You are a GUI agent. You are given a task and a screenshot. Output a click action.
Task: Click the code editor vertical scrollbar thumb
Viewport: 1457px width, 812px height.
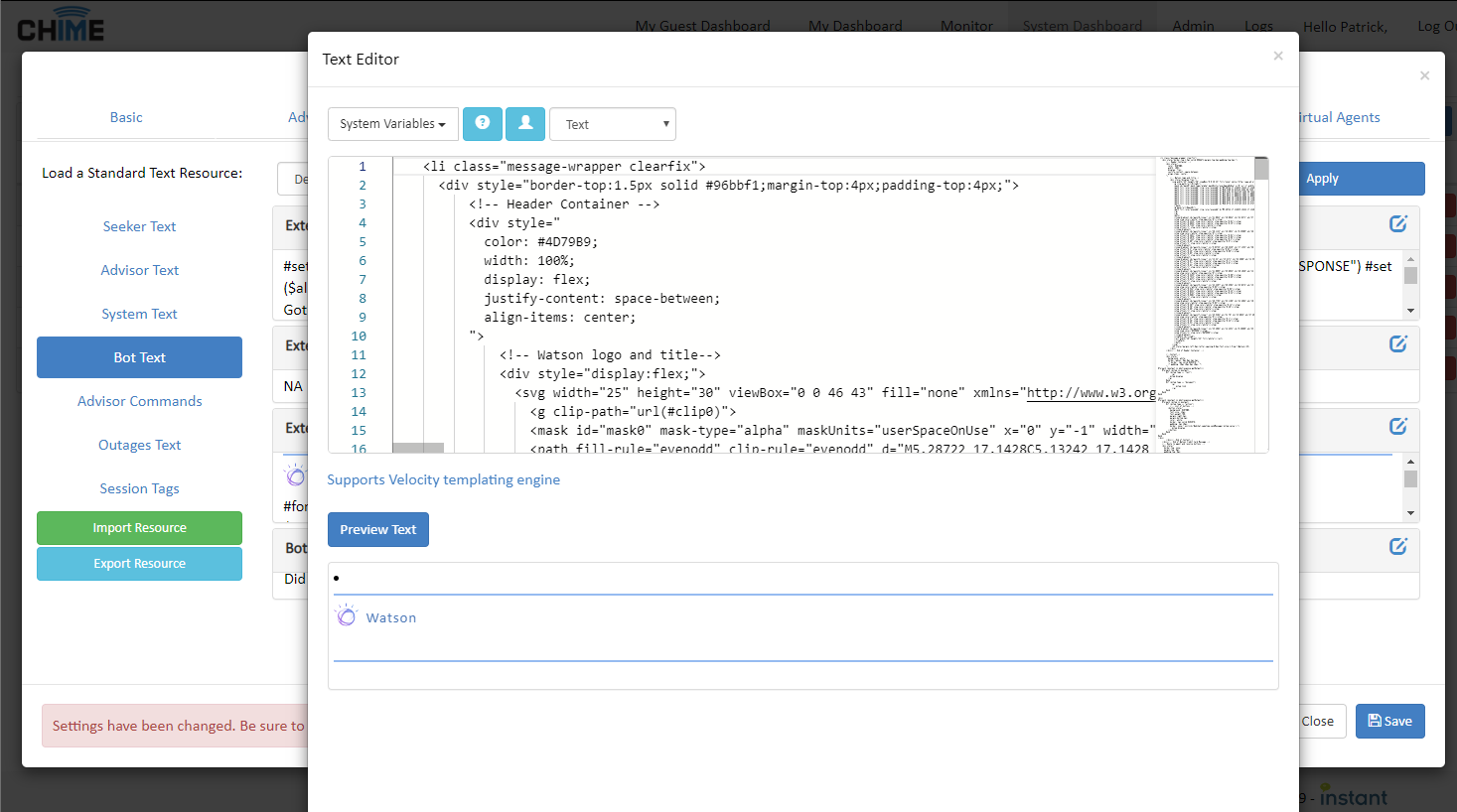click(1261, 169)
